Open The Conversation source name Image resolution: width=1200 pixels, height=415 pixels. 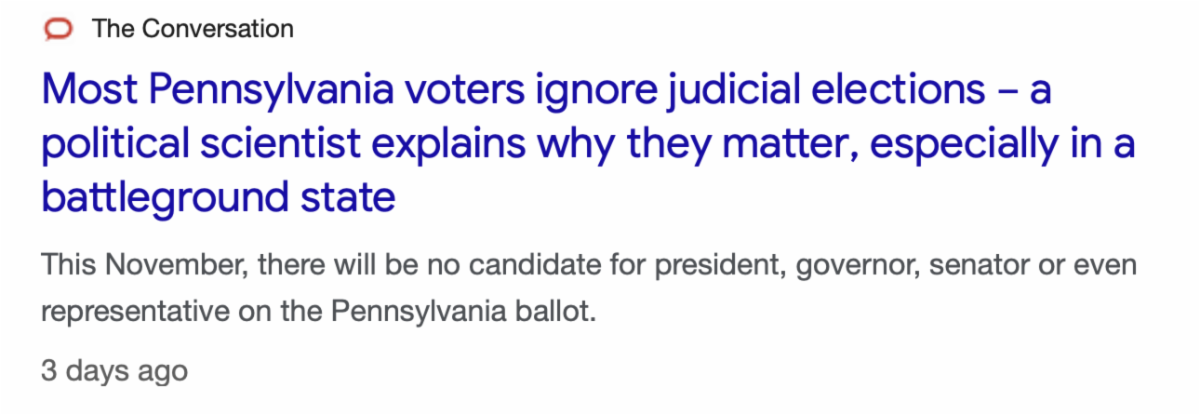[193, 29]
